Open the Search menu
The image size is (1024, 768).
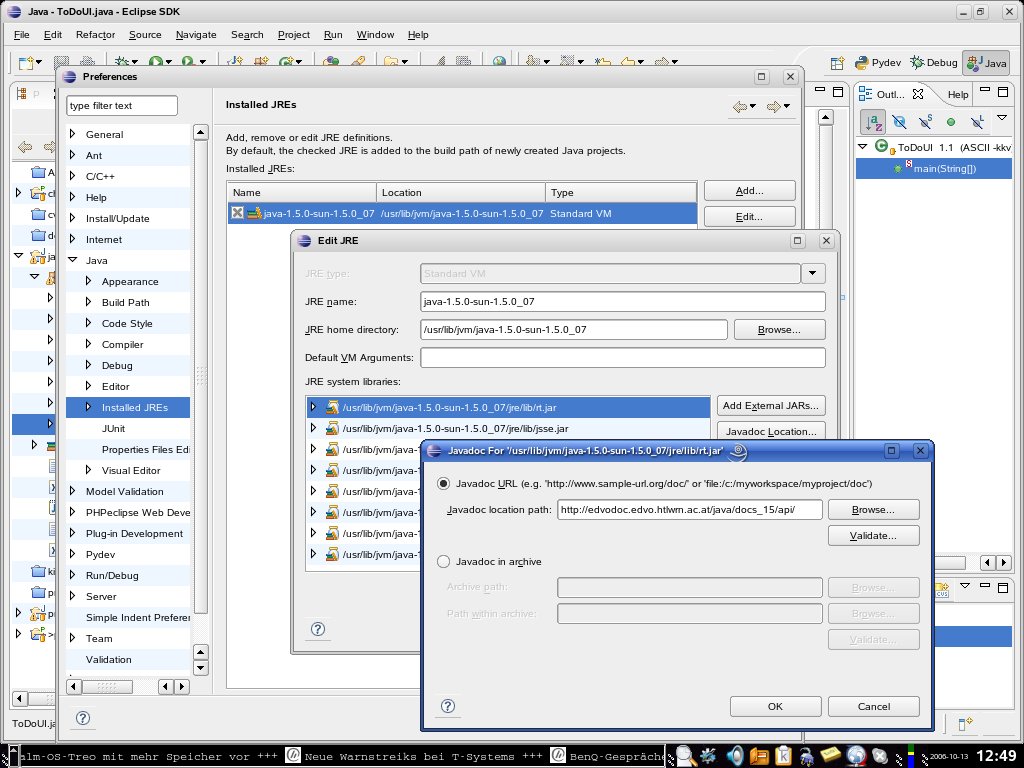click(x=246, y=34)
